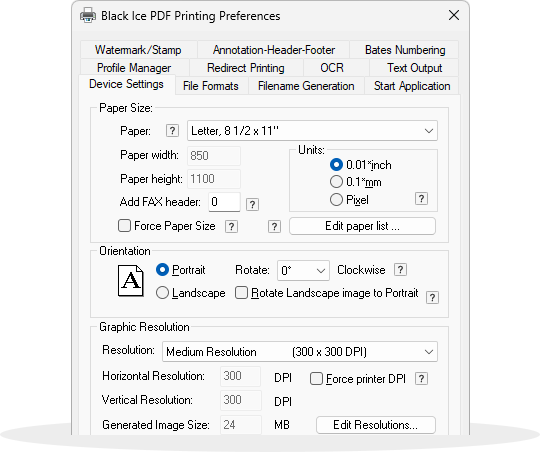This screenshot has height=452, width=540.
Task: Click the Clockwise label
Action: (x=361, y=270)
